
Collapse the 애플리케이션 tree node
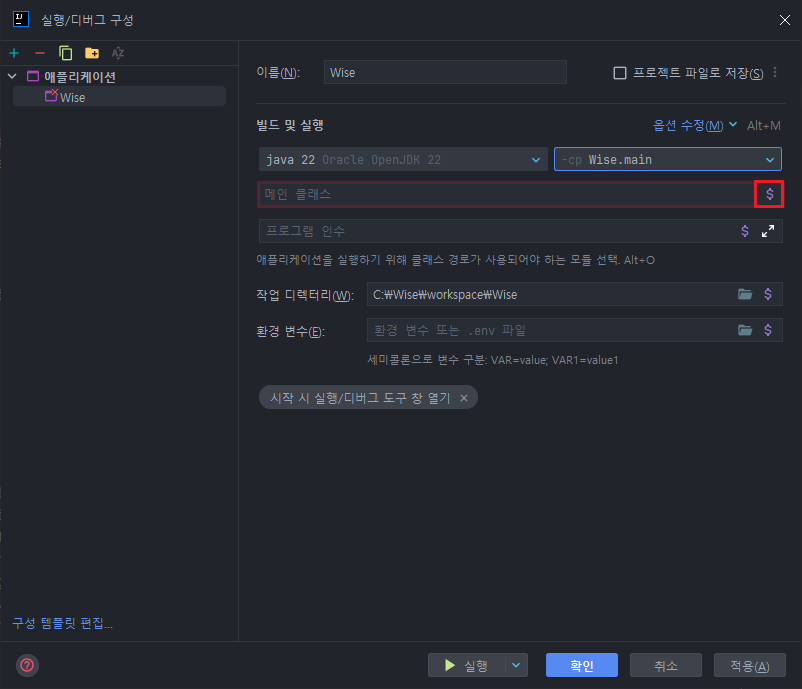(11, 75)
